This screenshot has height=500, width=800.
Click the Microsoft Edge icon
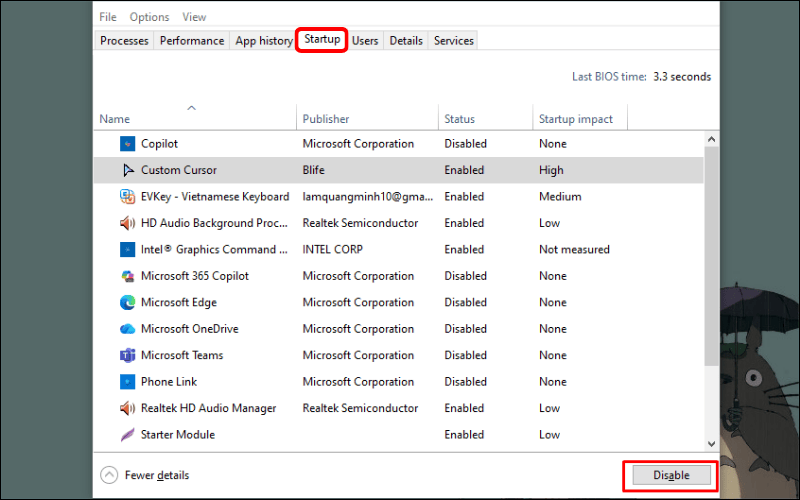pos(127,303)
